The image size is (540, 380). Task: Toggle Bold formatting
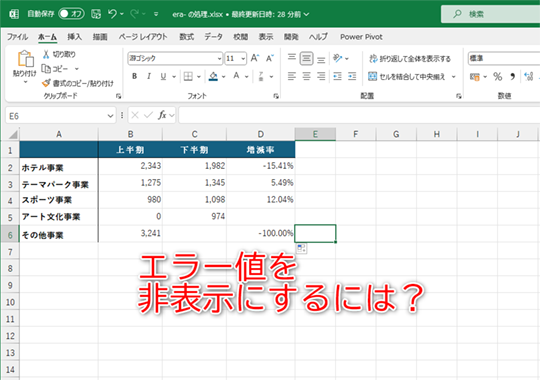tap(135, 76)
